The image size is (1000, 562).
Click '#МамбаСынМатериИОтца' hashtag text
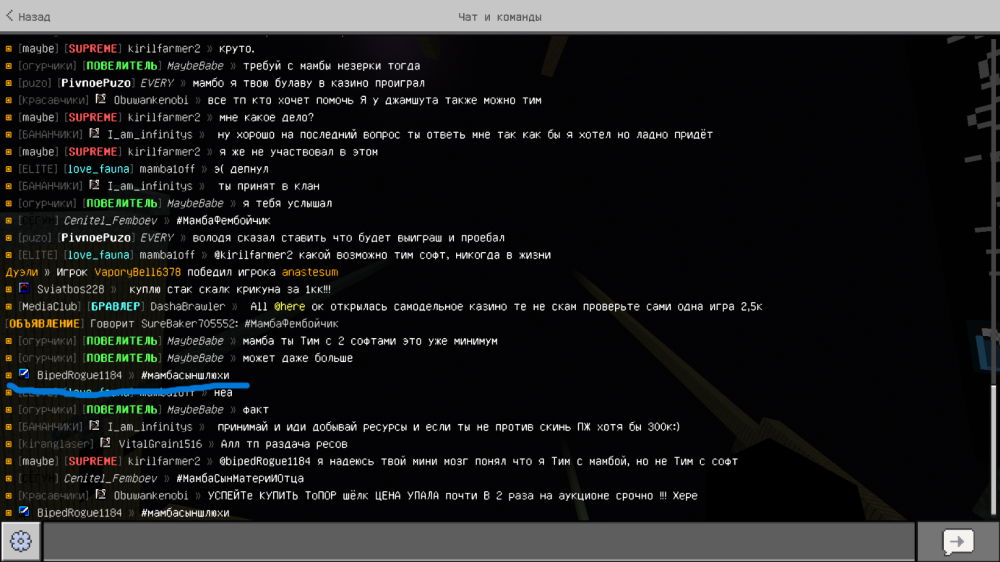tap(240, 478)
